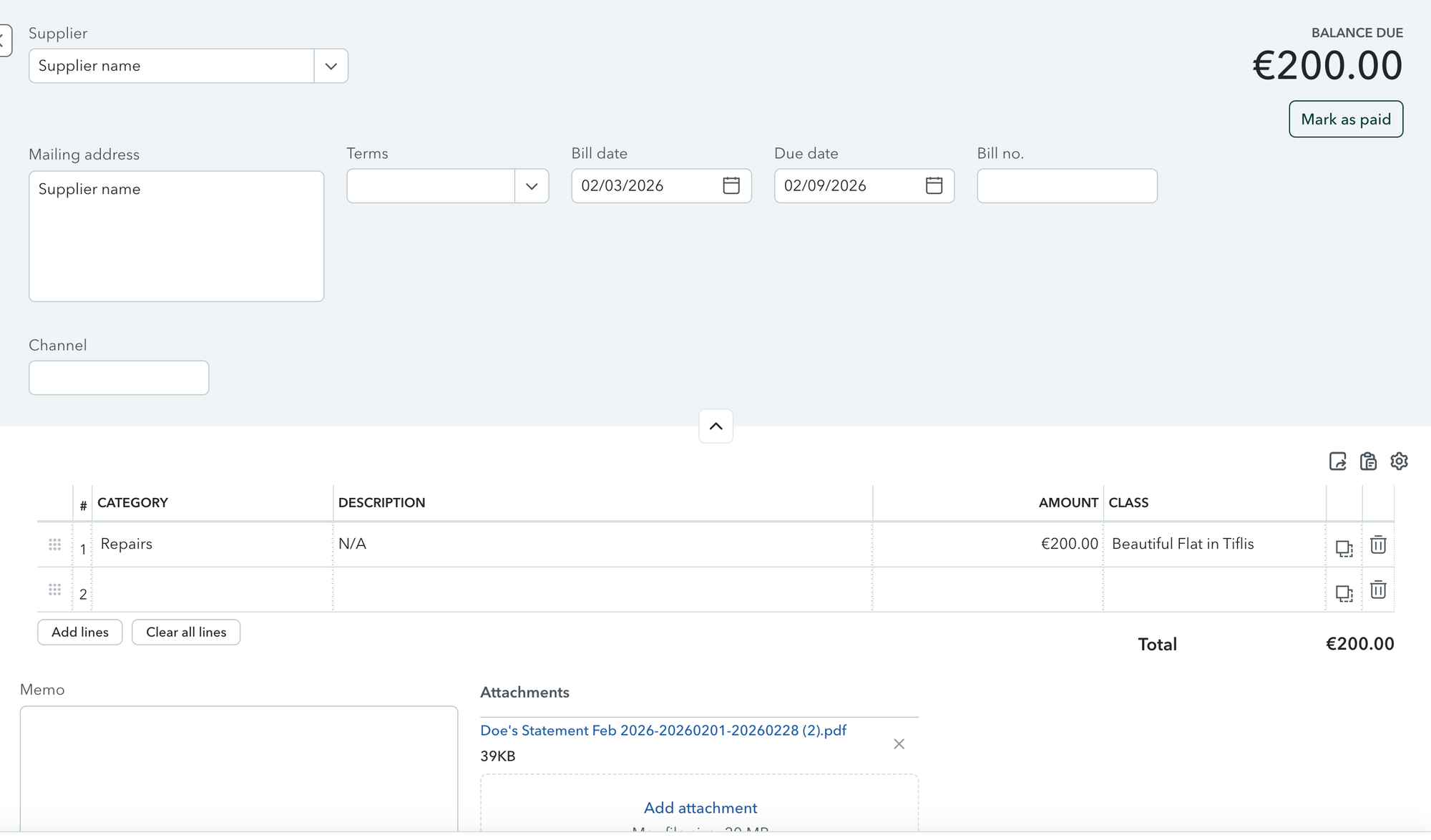Screen dimensions: 1431x840
Task: Click the Add lines button
Action: (x=80, y=633)
